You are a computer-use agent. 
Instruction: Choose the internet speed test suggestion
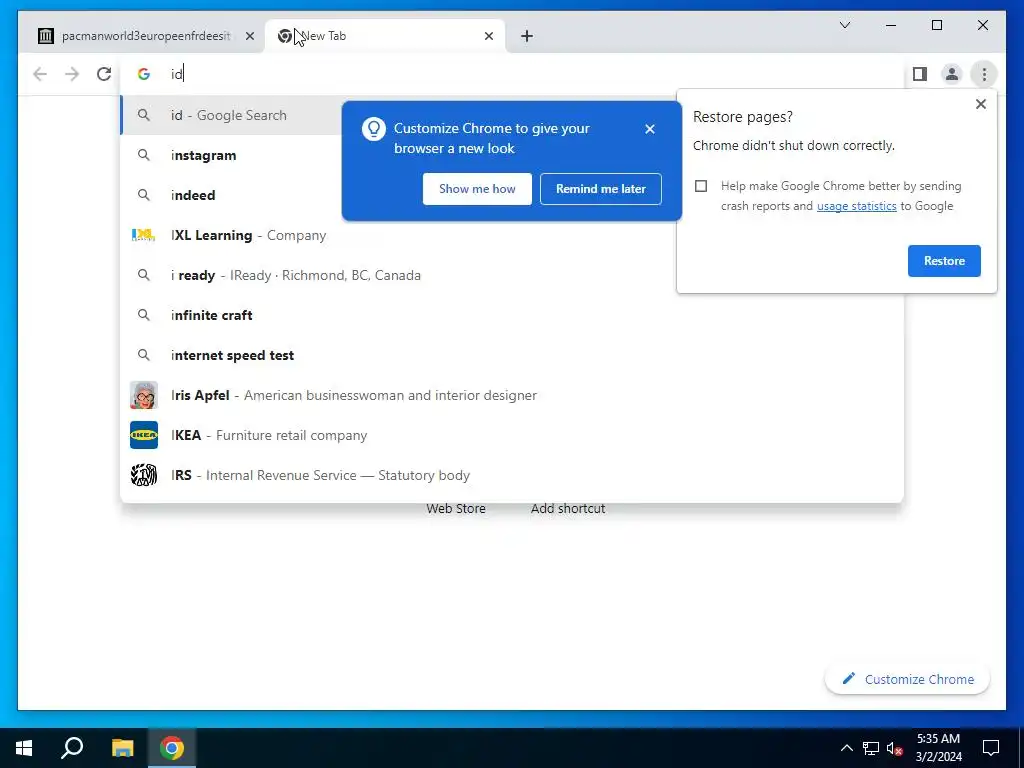pyautogui.click(x=512, y=355)
